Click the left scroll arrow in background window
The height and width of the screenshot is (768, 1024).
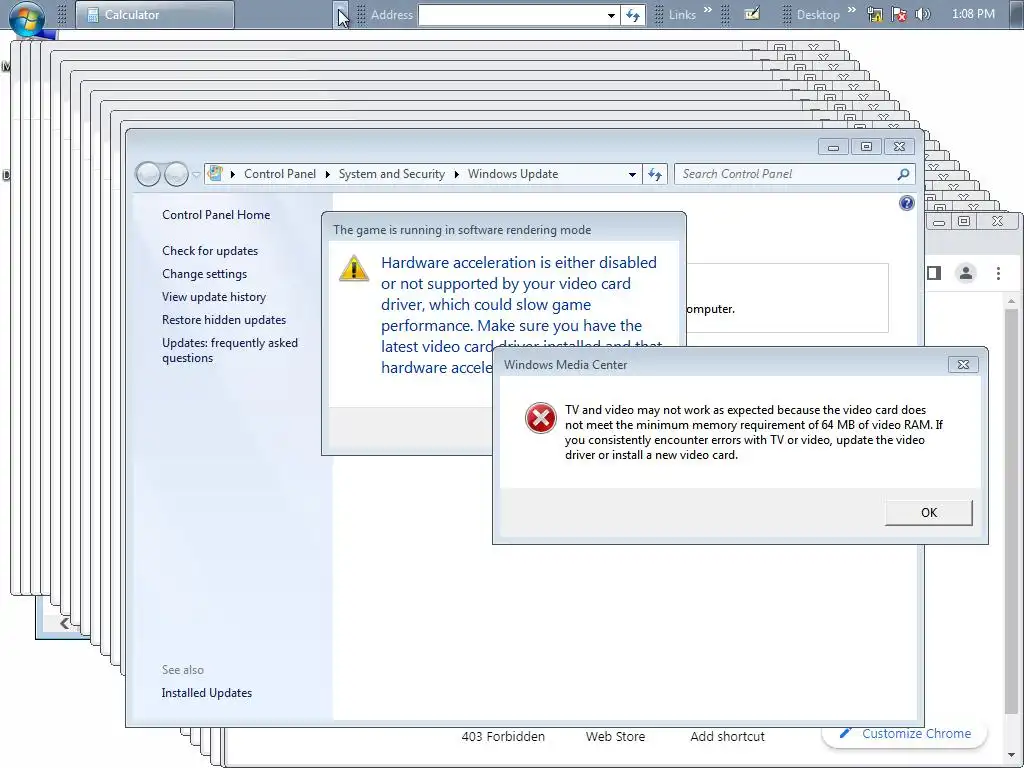coord(64,623)
